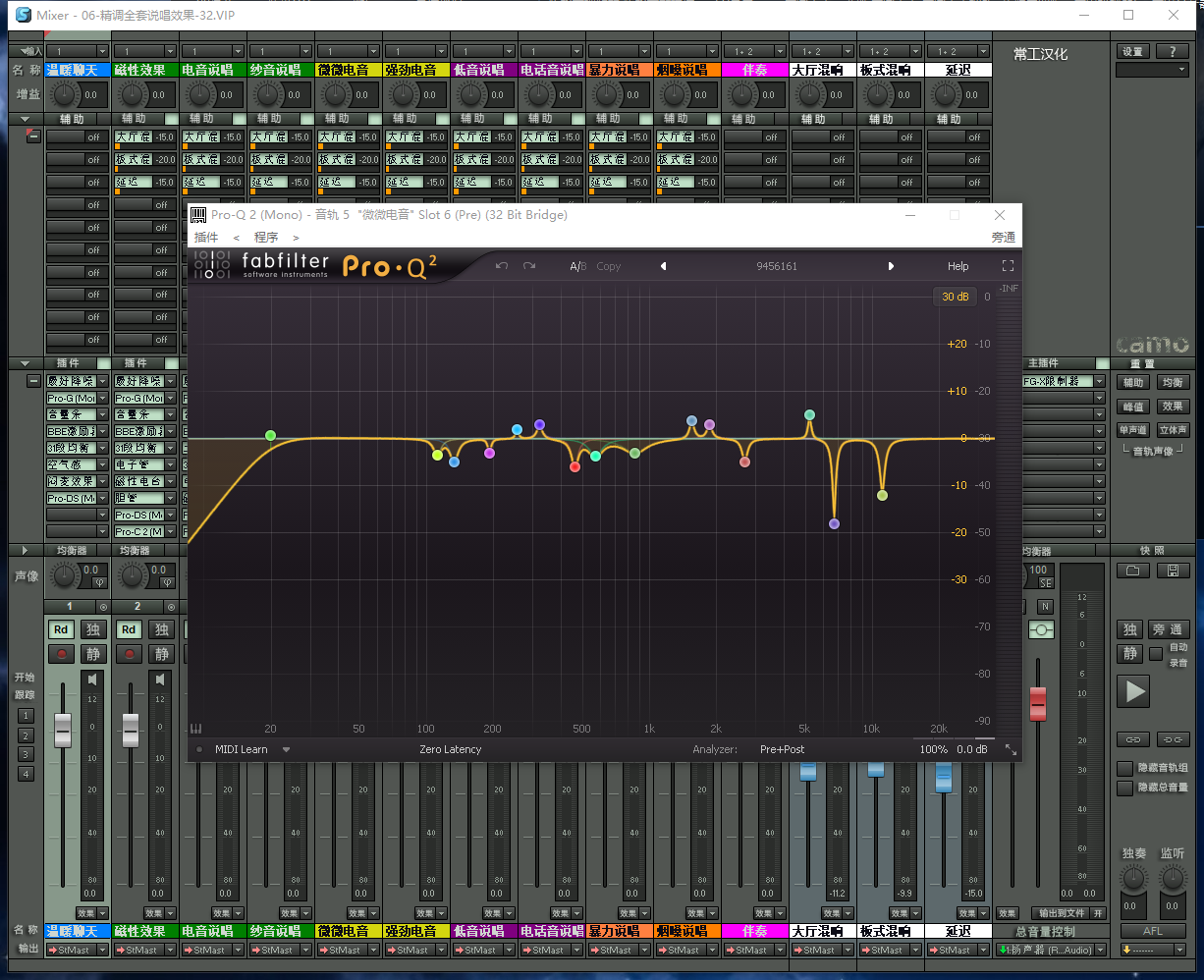Click the Zero Latency processing mode
This screenshot has height=980, width=1204.
[450, 749]
